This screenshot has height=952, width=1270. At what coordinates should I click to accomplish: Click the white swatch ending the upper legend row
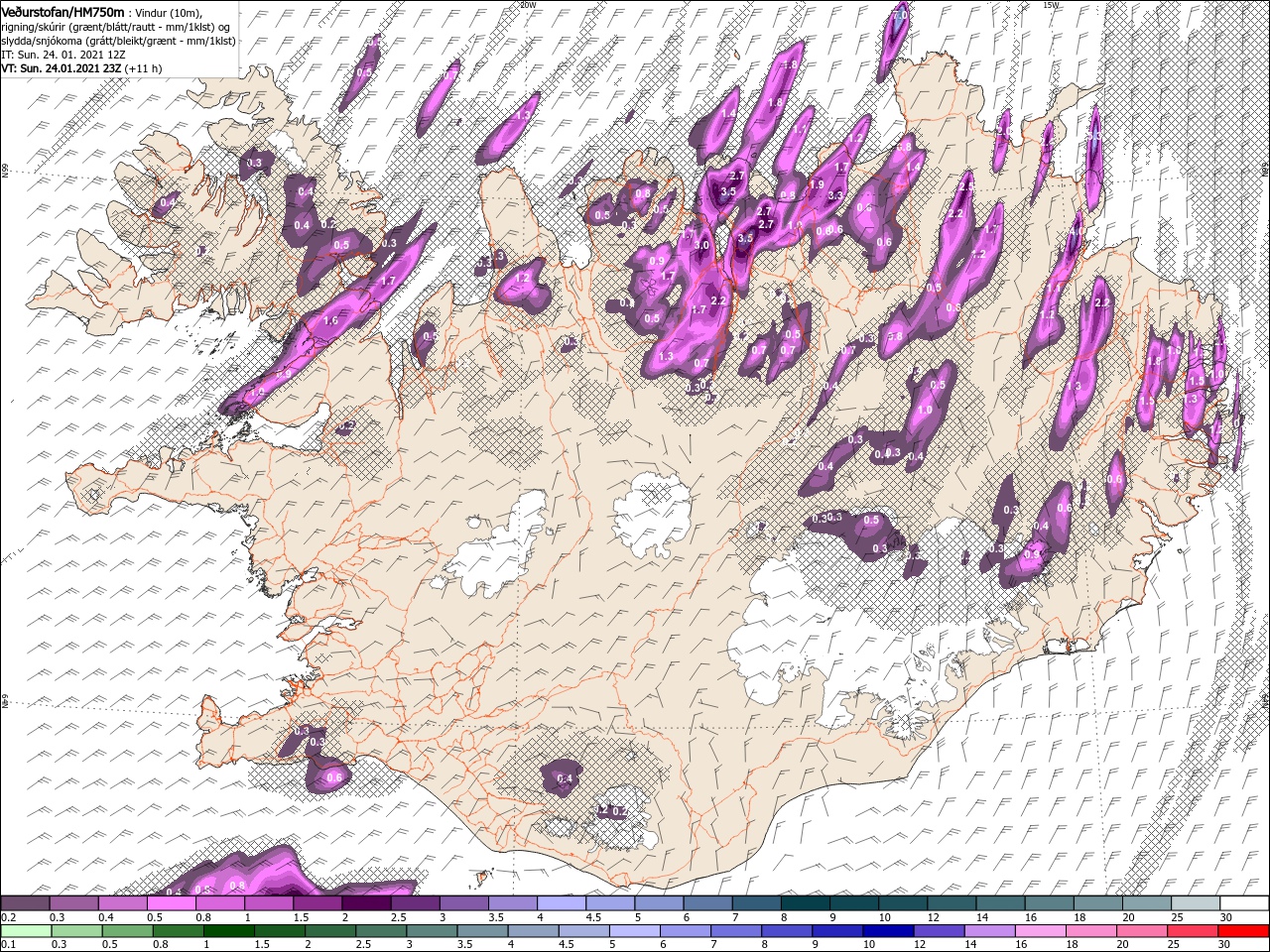click(1243, 903)
